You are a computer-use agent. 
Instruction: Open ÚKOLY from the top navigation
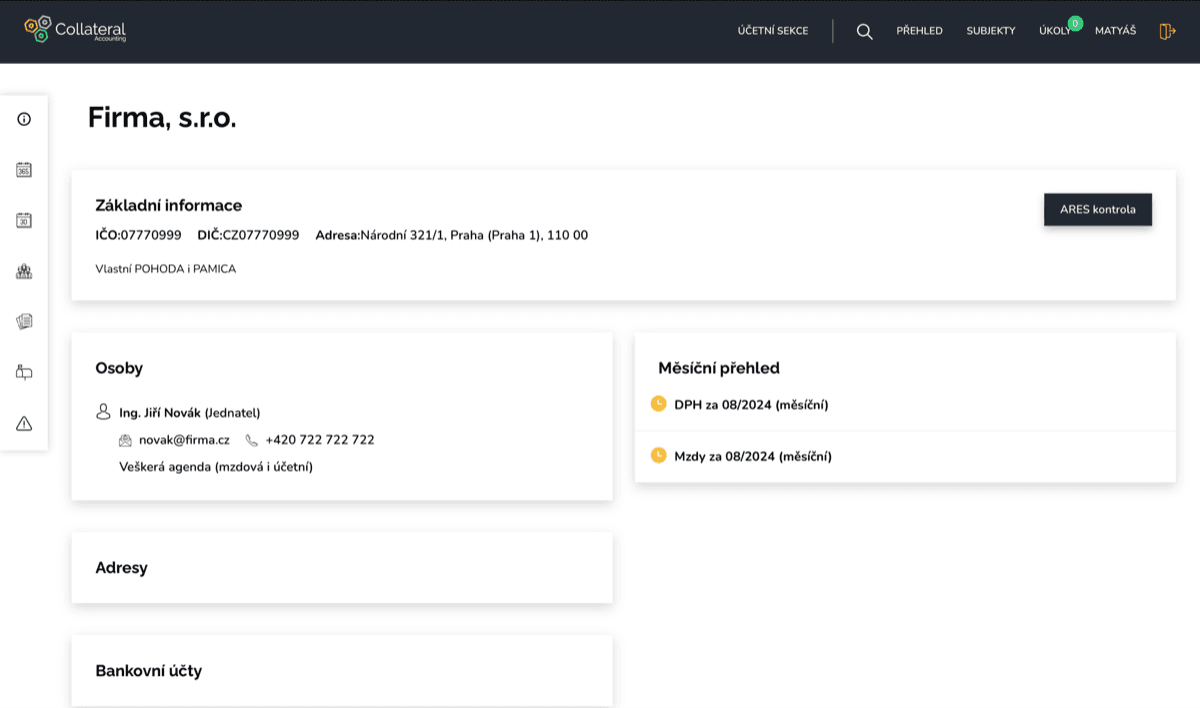click(x=1053, y=31)
